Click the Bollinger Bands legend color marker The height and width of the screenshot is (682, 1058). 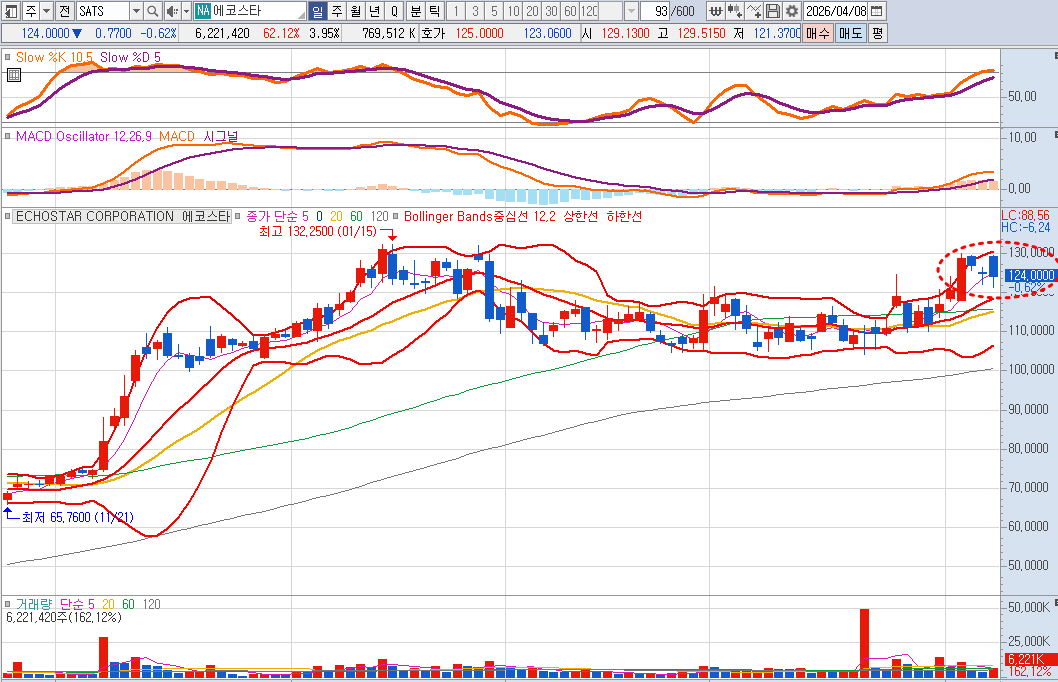pos(396,216)
